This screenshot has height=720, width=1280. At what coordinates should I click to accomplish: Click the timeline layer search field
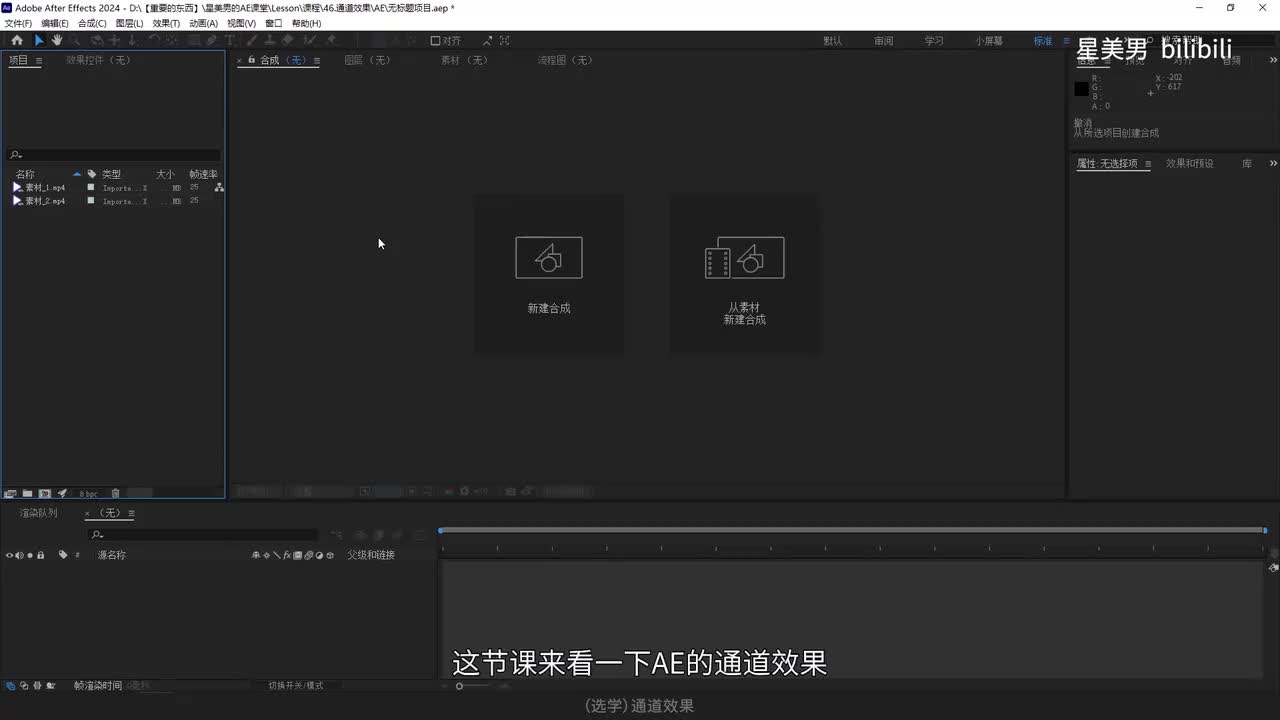point(203,535)
